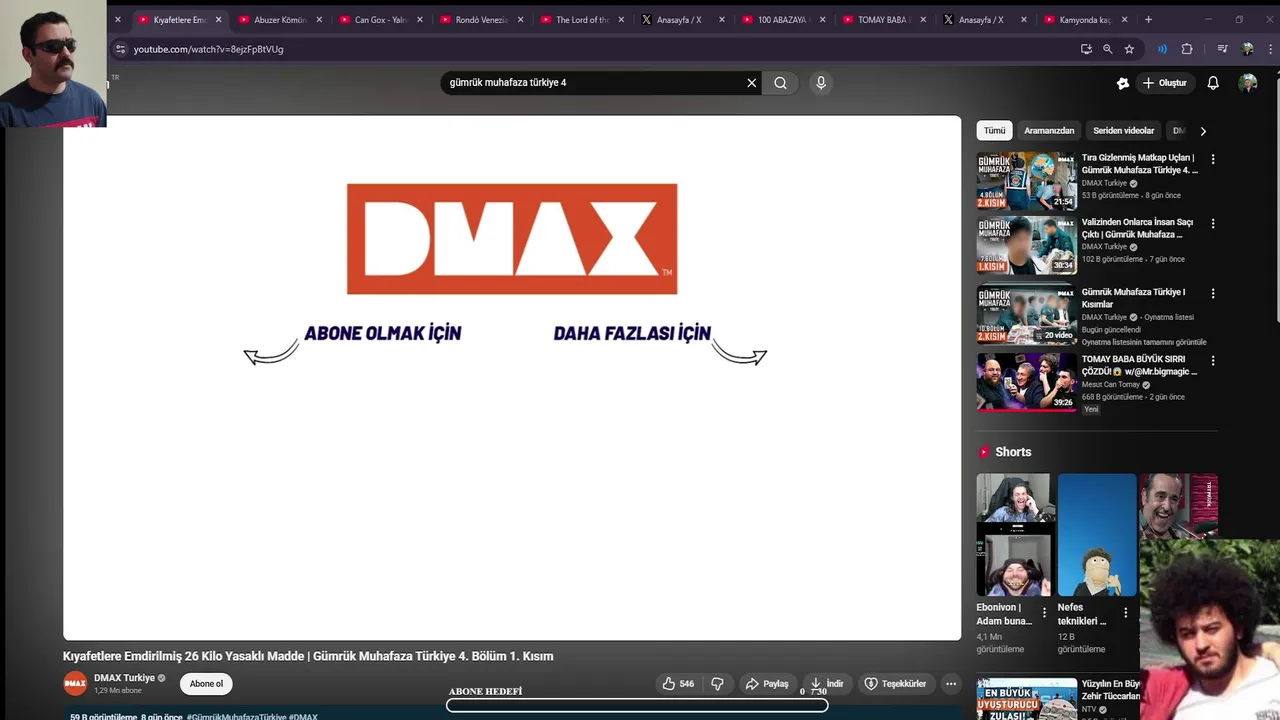Click the İndir download button
Viewport: 1280px width, 720px height.
827,684
